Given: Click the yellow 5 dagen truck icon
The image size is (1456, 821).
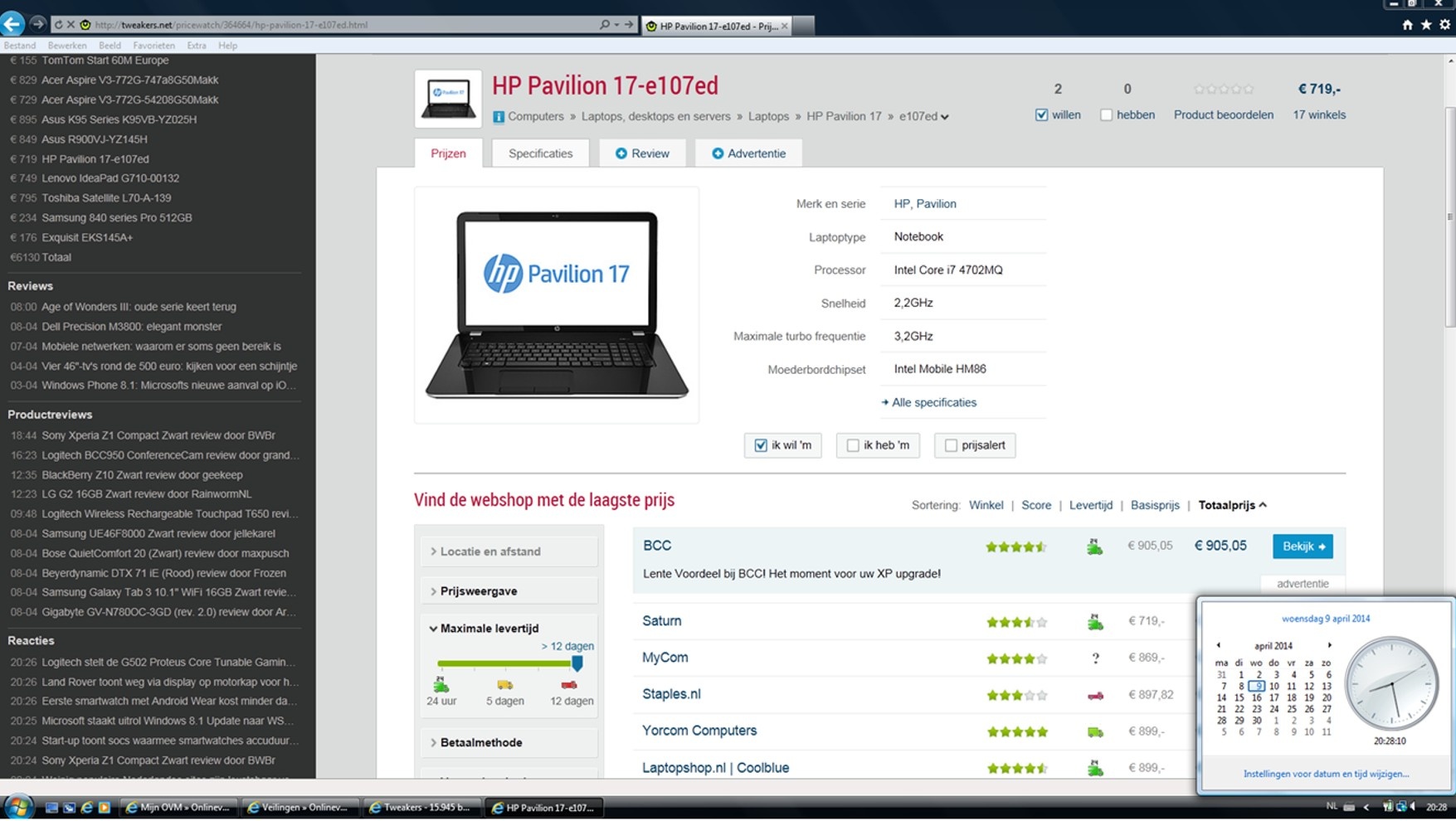Looking at the screenshot, I should (504, 685).
